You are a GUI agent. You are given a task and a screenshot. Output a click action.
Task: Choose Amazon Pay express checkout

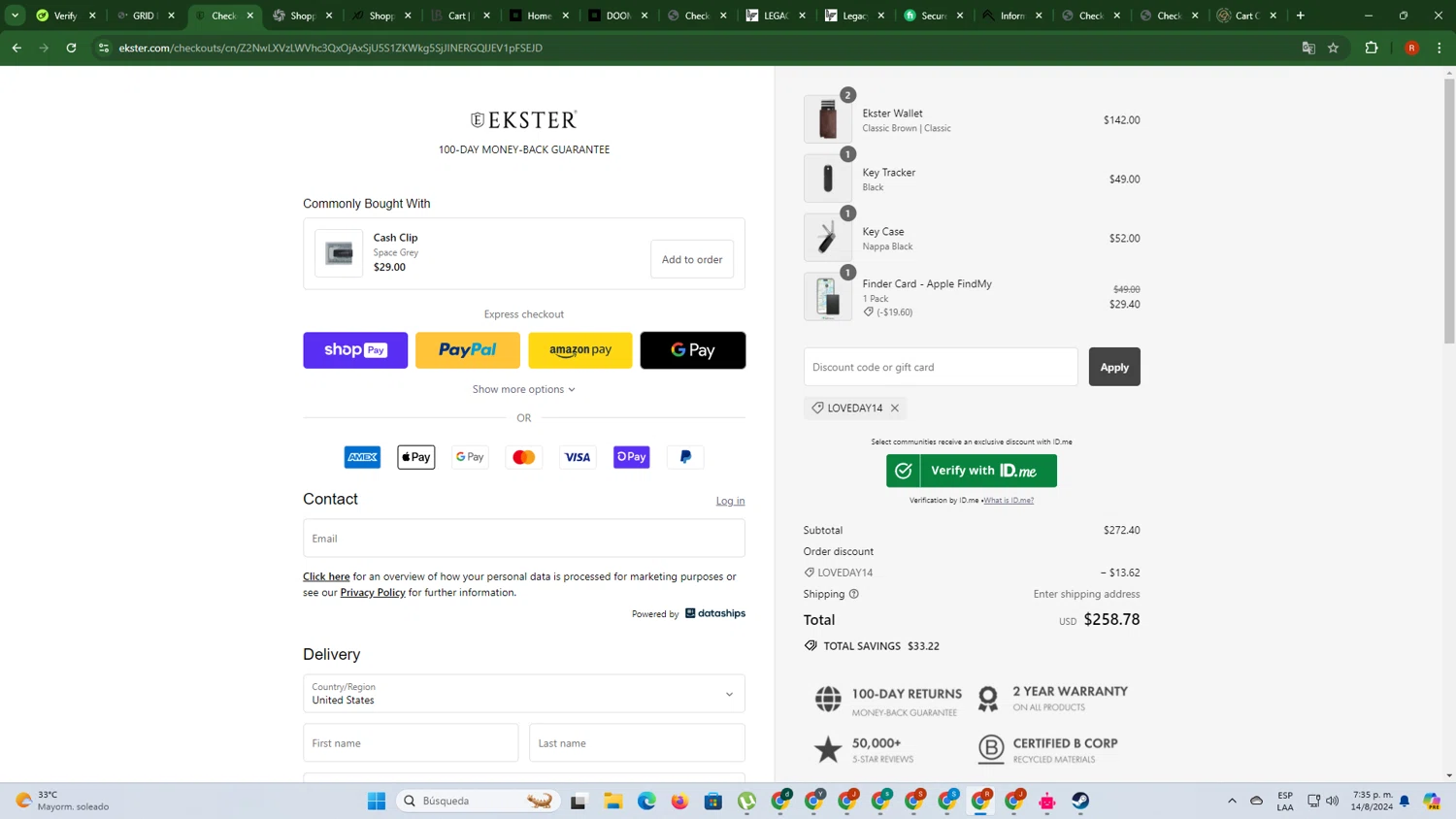580,350
